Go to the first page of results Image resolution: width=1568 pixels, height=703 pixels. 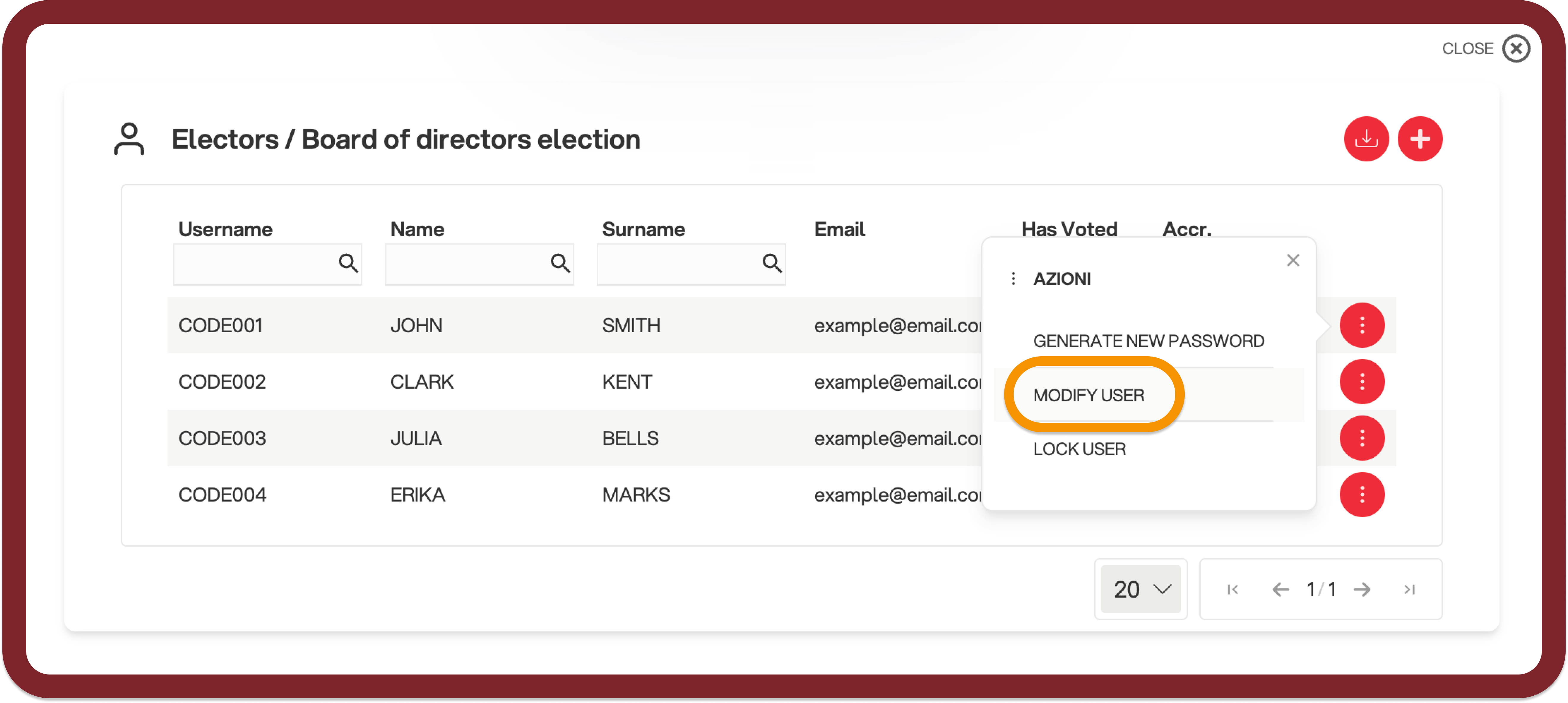pyautogui.click(x=1233, y=589)
